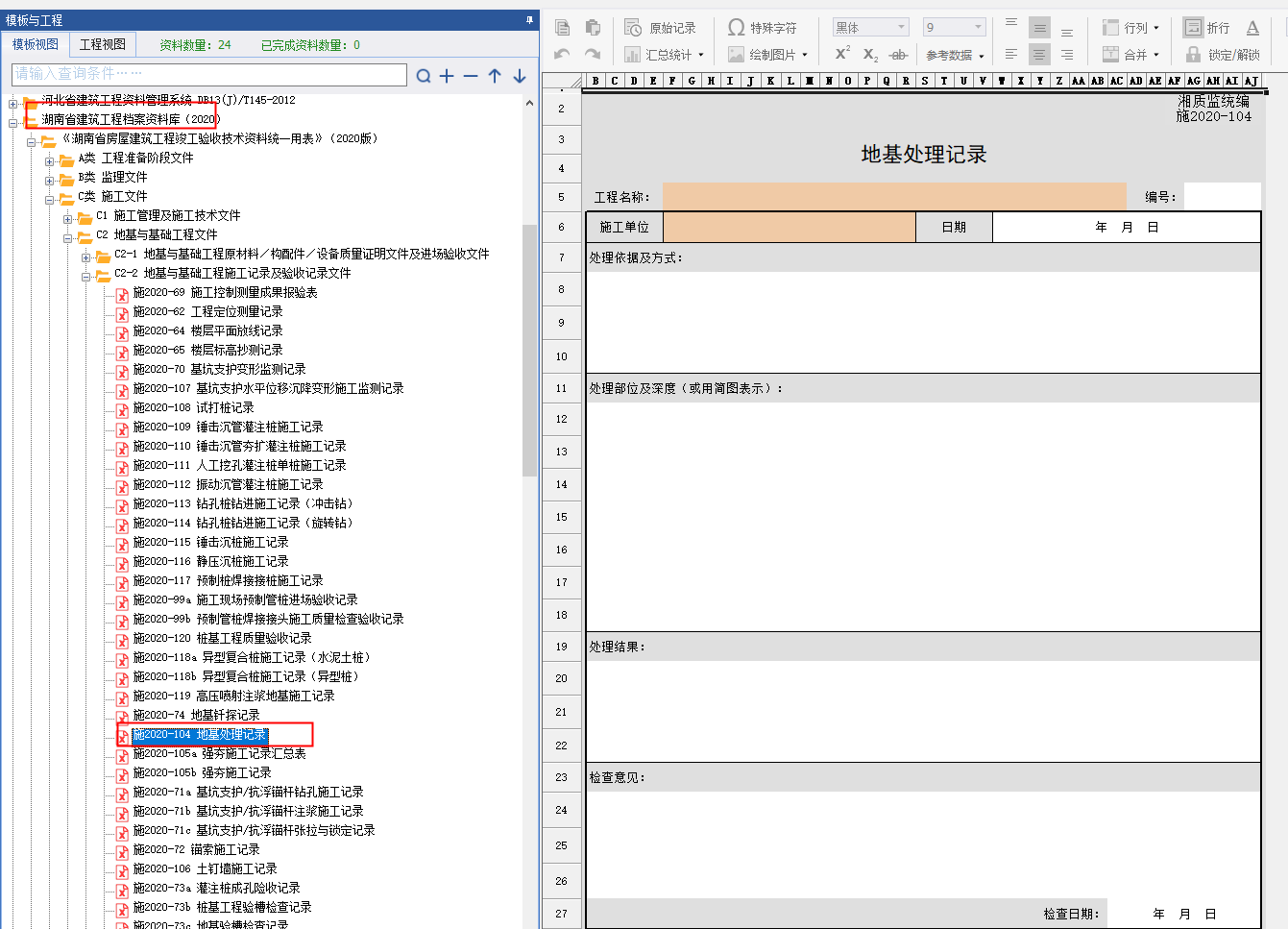This screenshot has width=1288, height=929.
Task: Click the plus expand-all icon
Action: tap(447, 76)
